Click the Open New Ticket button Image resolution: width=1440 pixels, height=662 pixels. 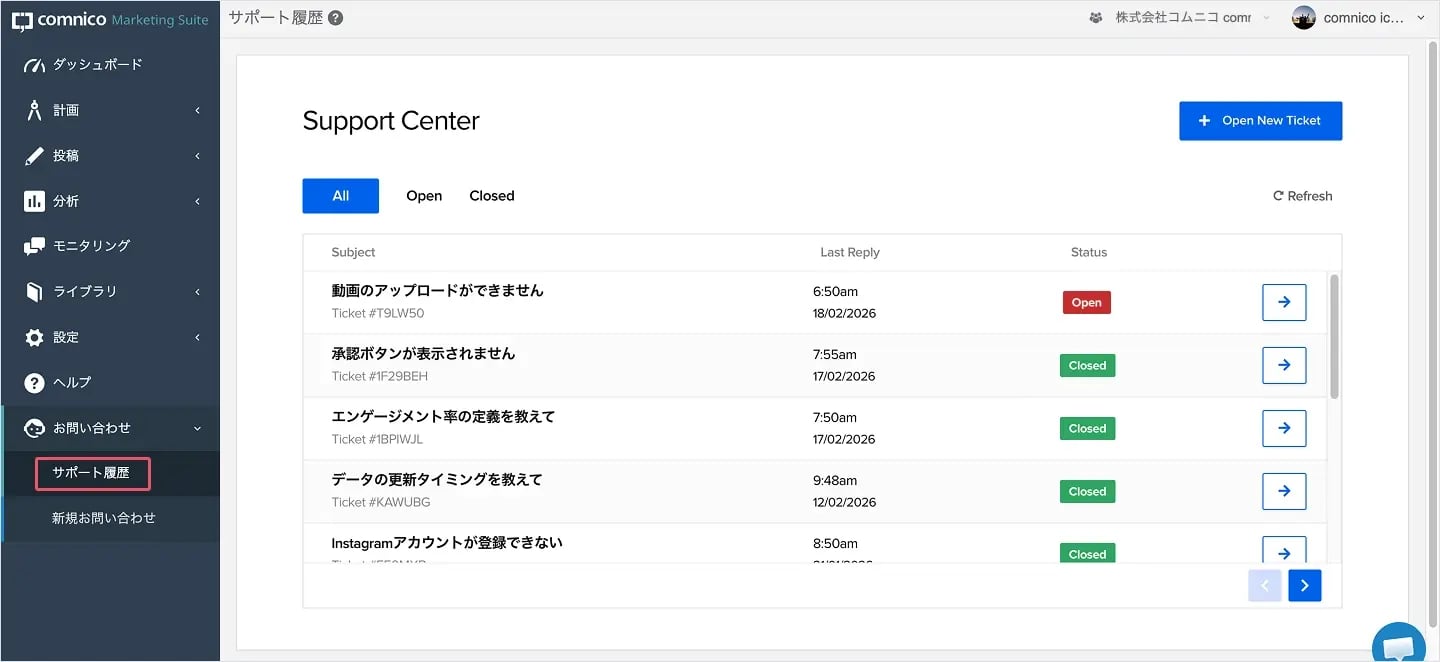coord(1260,121)
